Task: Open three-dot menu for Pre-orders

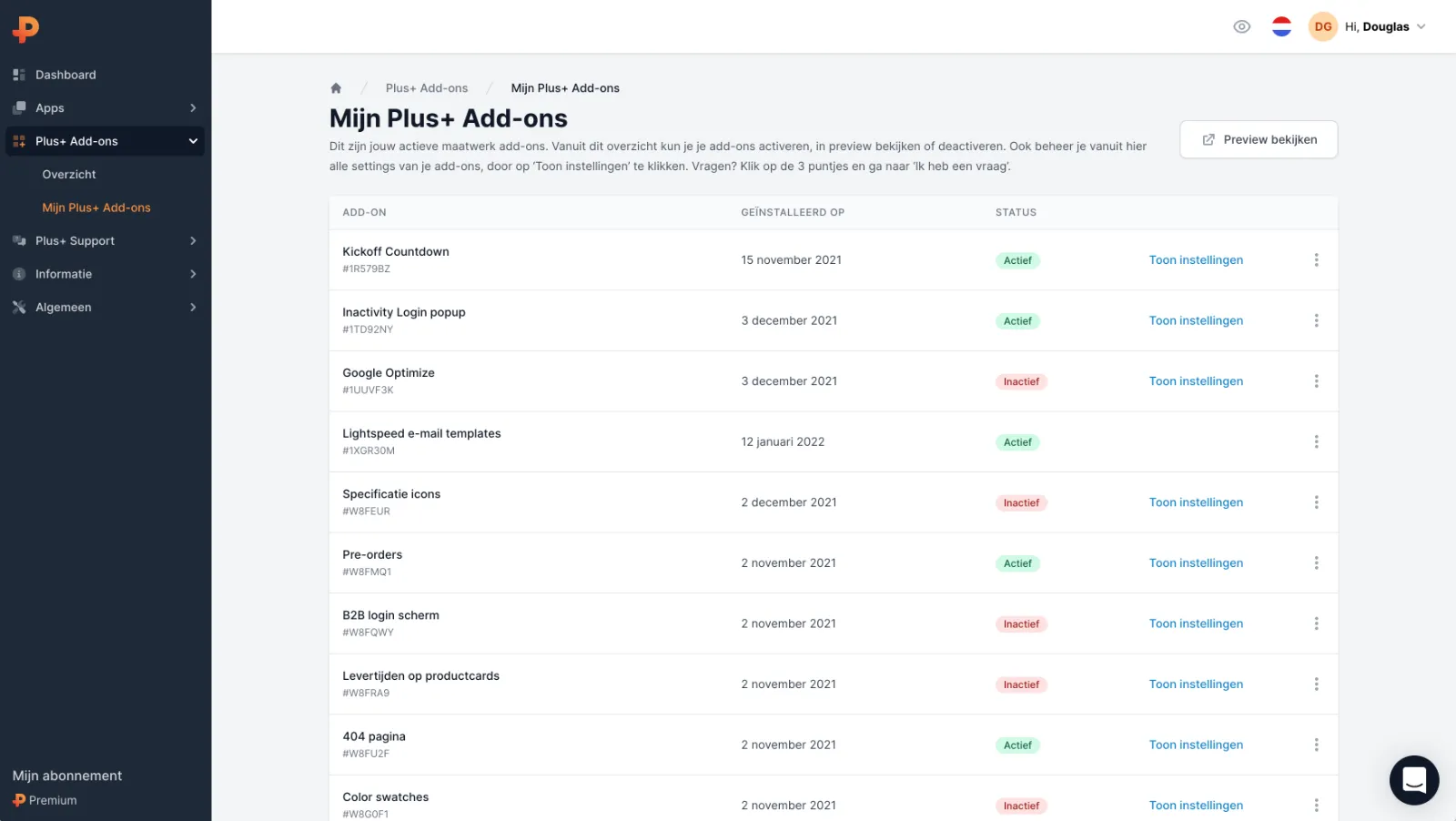Action: pos(1316,563)
